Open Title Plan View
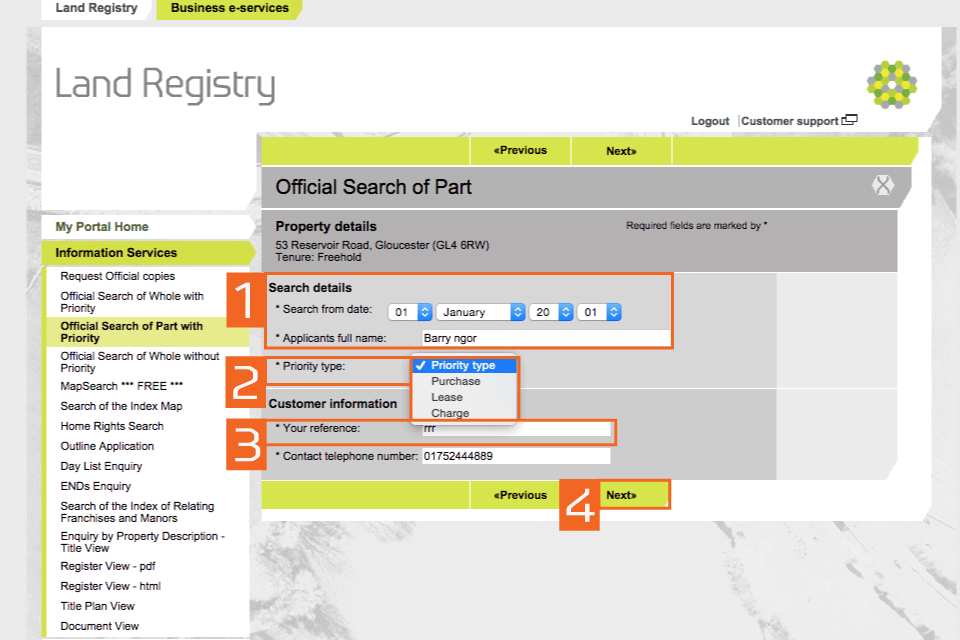960x640 pixels. click(x=97, y=606)
